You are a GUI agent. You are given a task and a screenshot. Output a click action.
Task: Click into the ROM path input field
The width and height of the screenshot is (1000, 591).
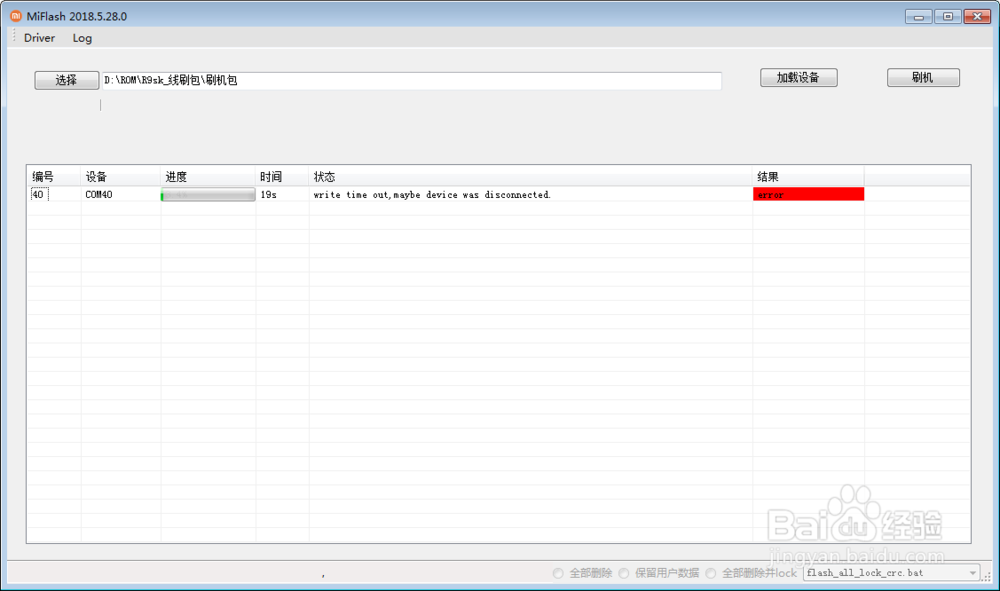point(411,80)
